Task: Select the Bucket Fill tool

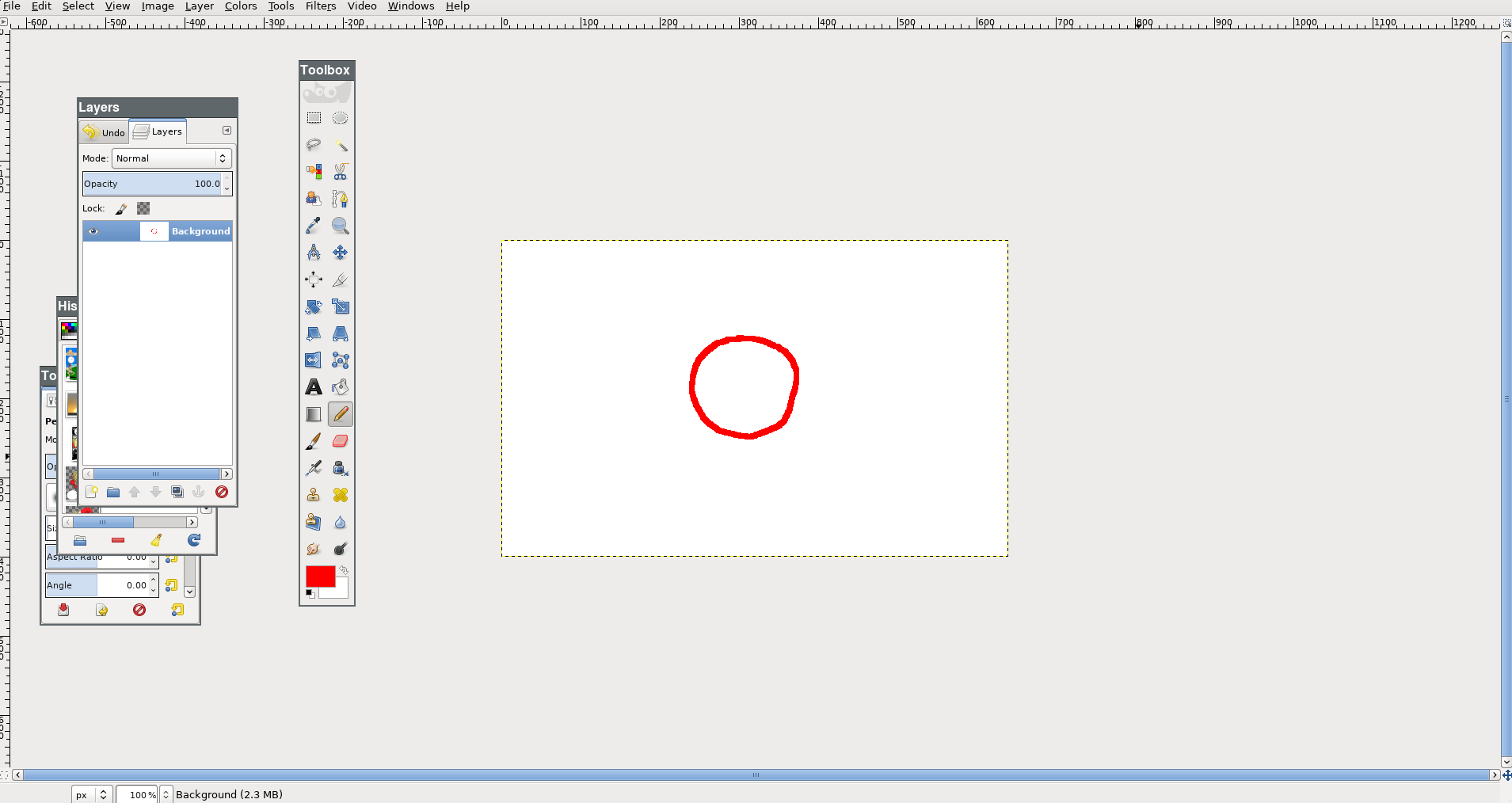Action: [x=340, y=387]
